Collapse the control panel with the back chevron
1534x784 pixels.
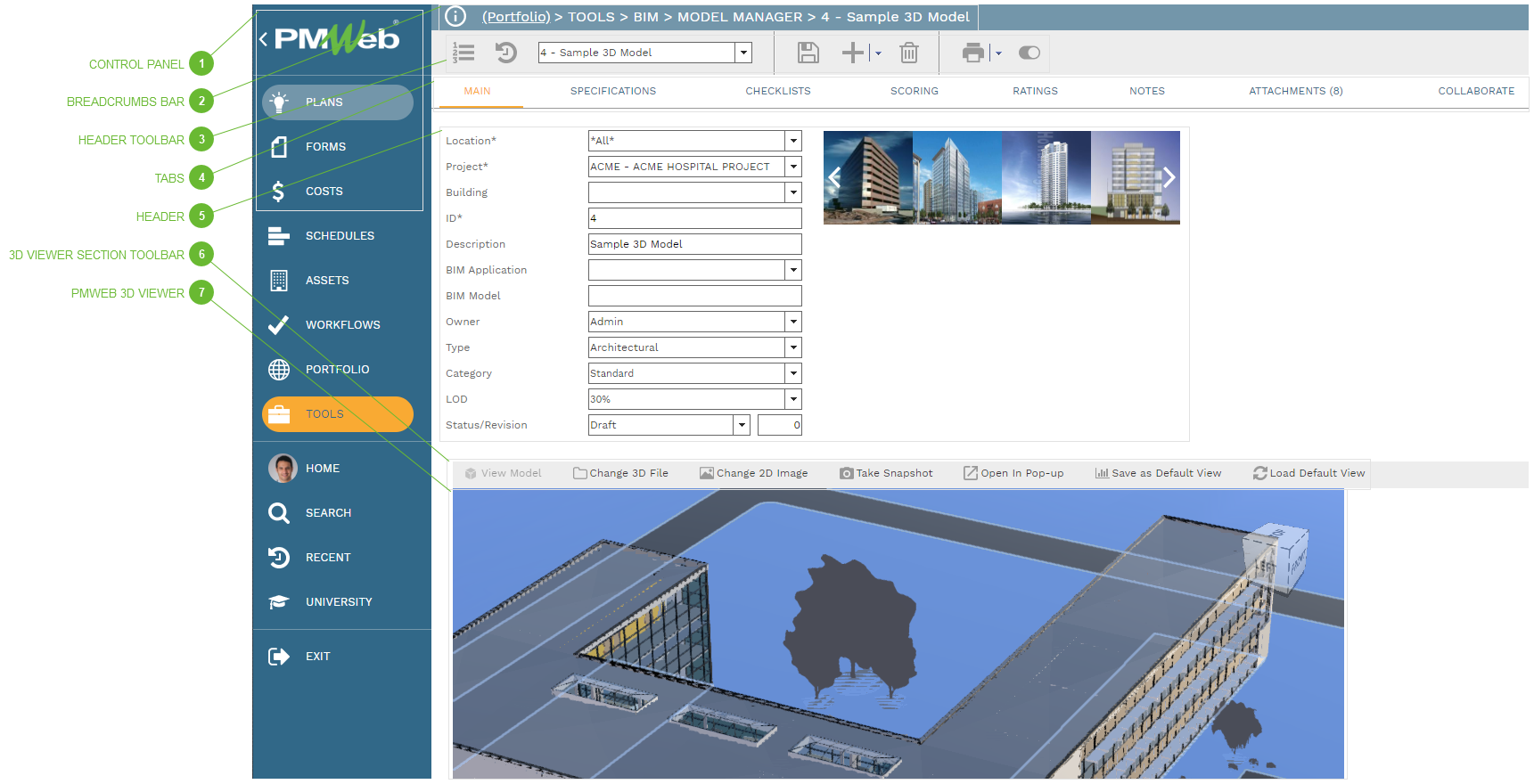click(263, 39)
